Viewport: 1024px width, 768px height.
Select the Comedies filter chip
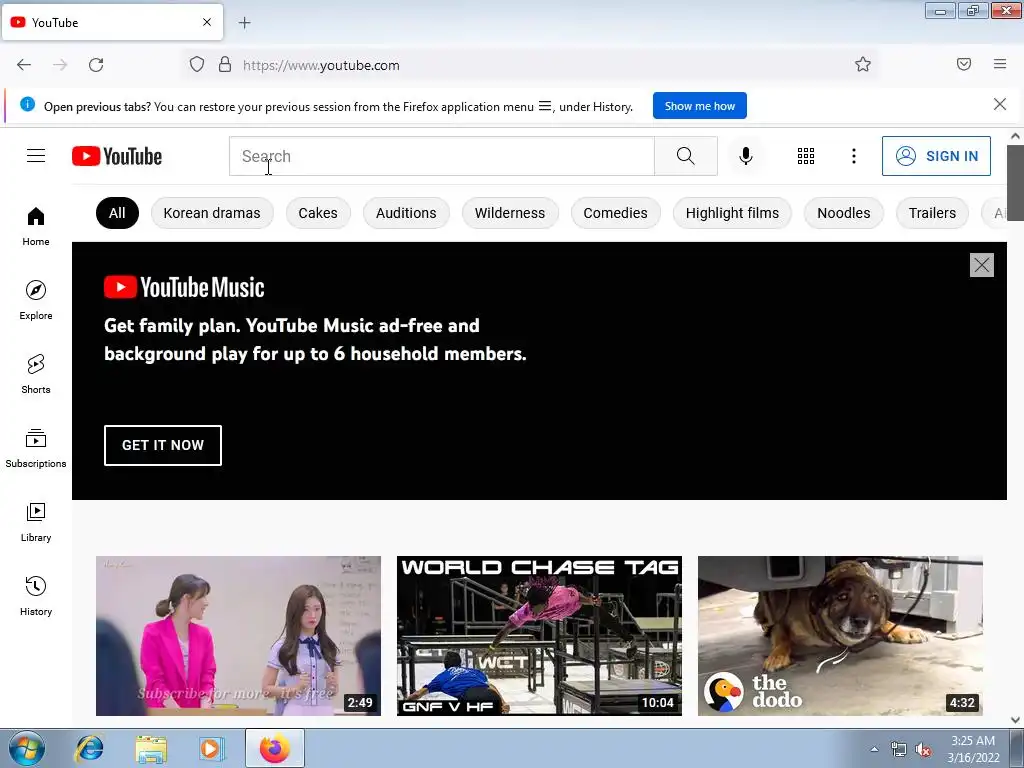coord(615,213)
